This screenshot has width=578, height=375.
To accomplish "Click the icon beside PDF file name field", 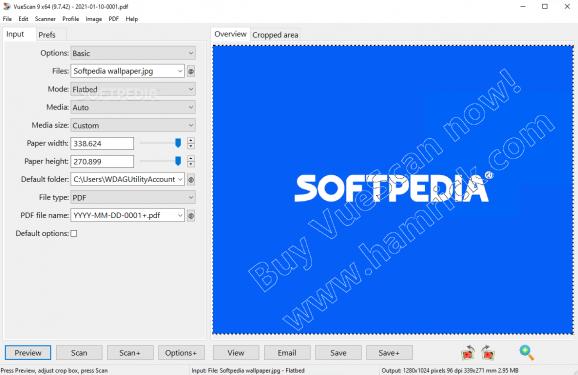I will 191,216.
